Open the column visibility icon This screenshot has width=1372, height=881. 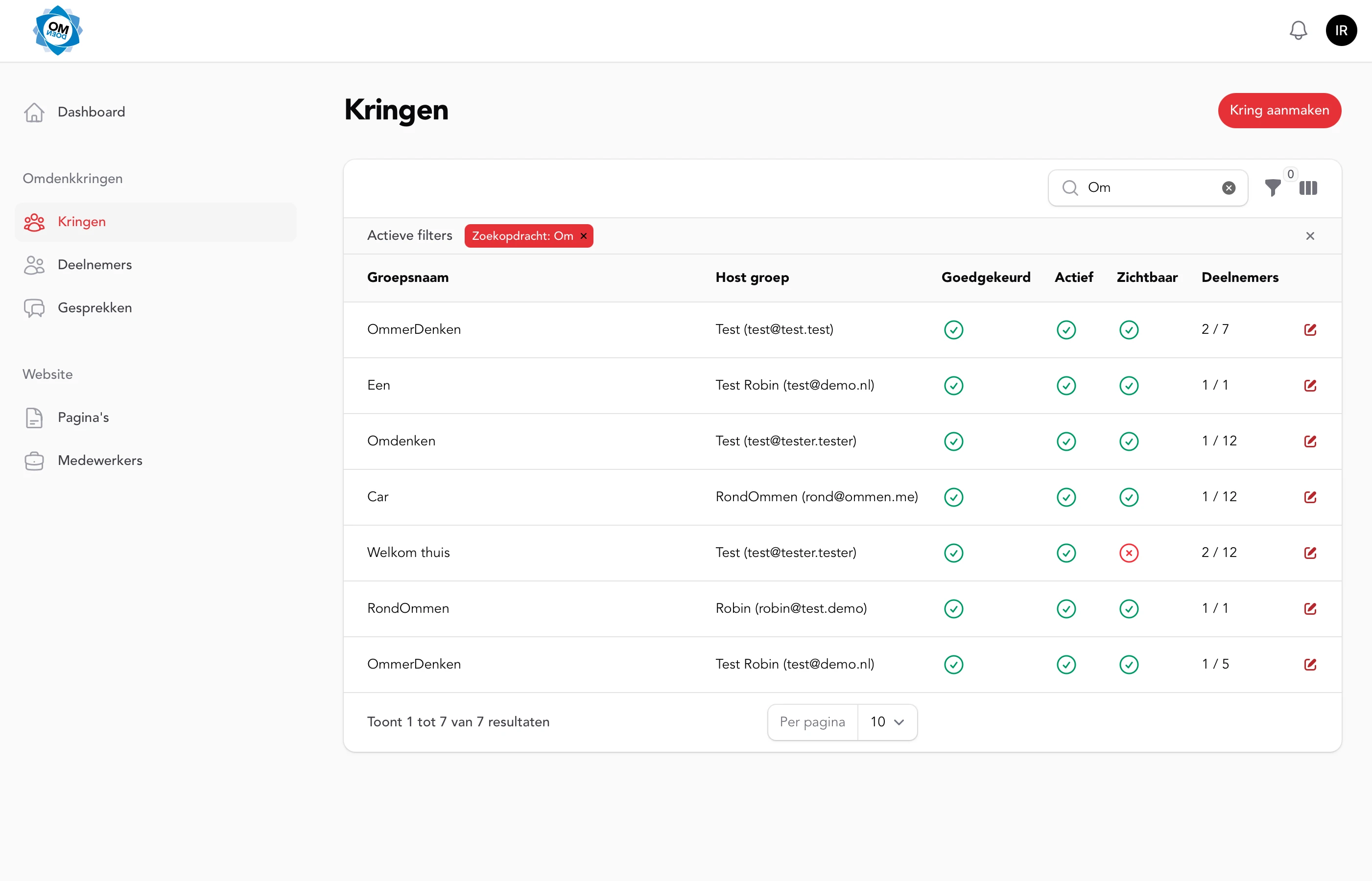point(1308,187)
